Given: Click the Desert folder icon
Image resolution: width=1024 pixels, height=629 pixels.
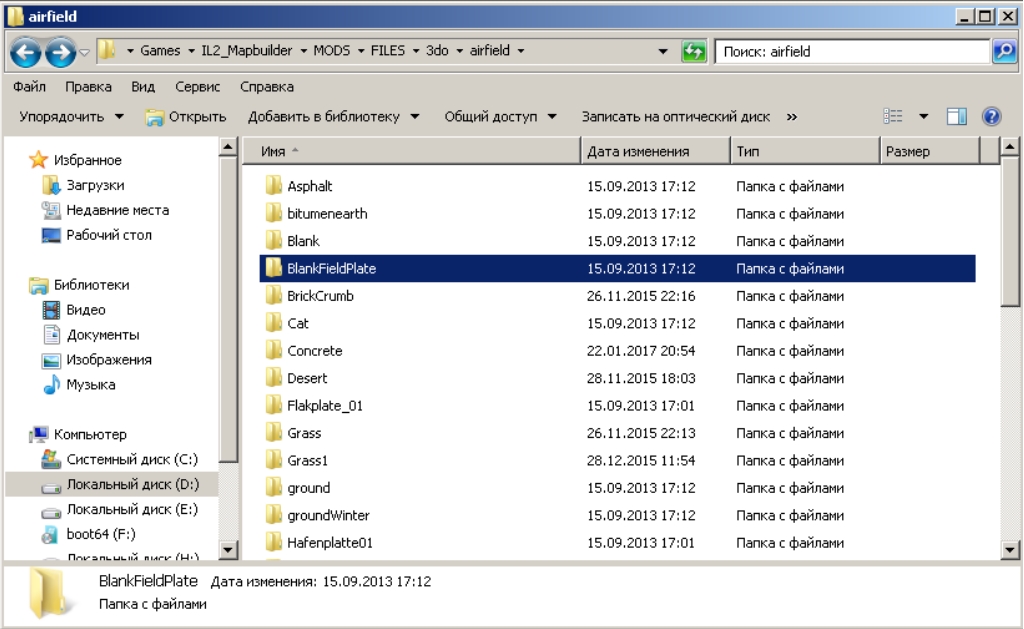Looking at the screenshot, I should (x=274, y=378).
